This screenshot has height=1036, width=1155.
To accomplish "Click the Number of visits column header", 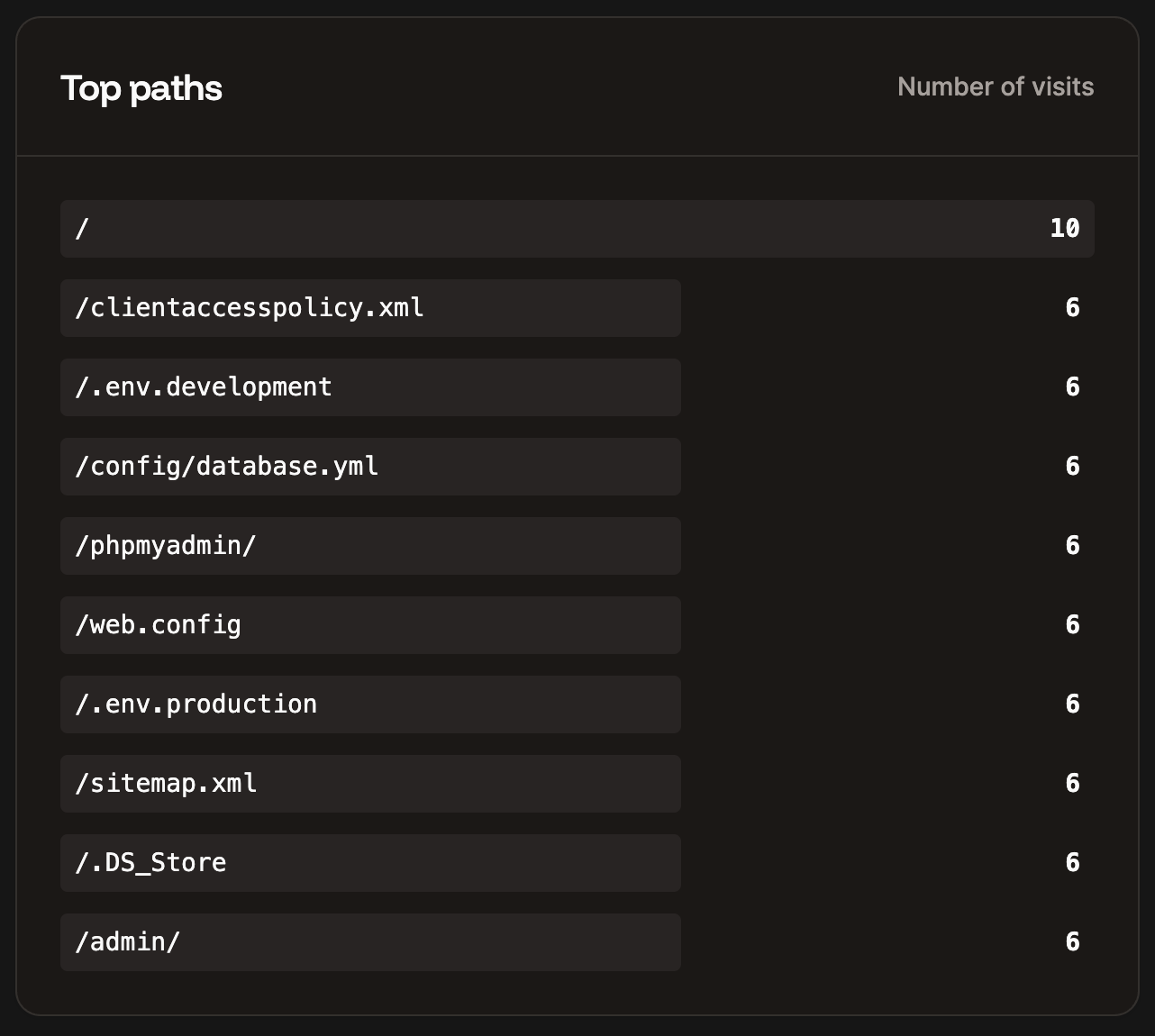I will point(996,86).
